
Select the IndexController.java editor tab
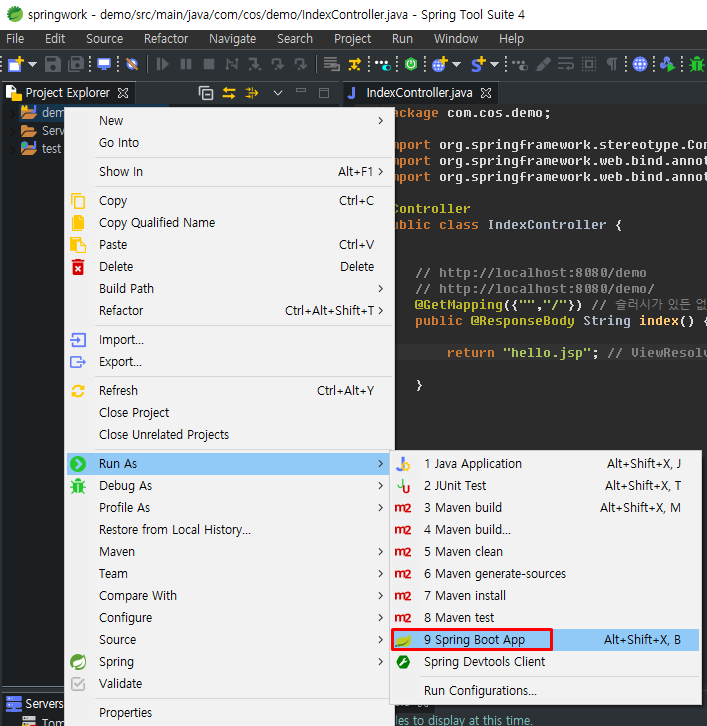(x=419, y=93)
